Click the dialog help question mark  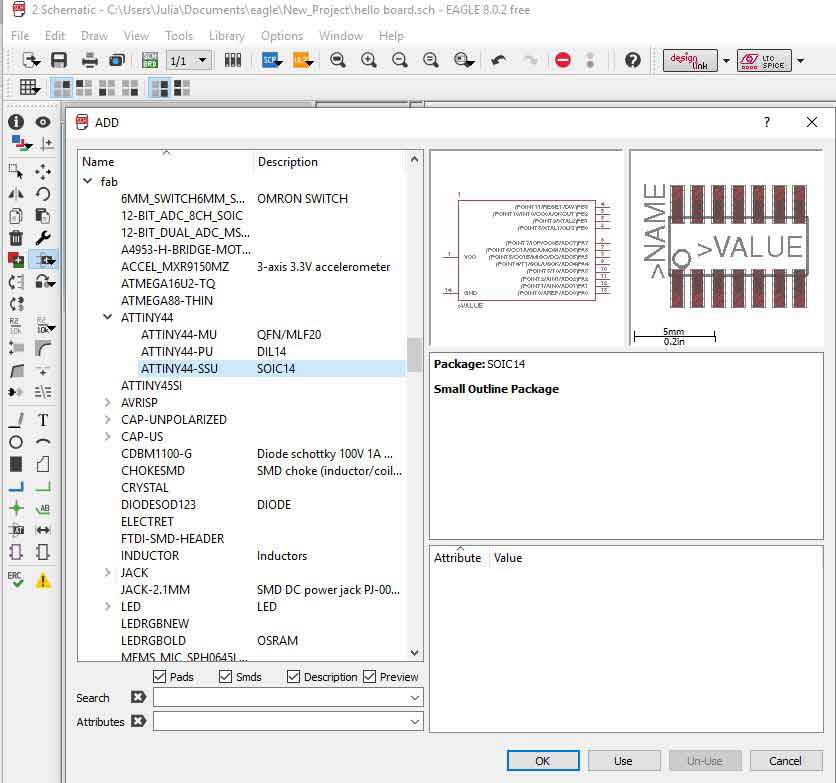(767, 122)
